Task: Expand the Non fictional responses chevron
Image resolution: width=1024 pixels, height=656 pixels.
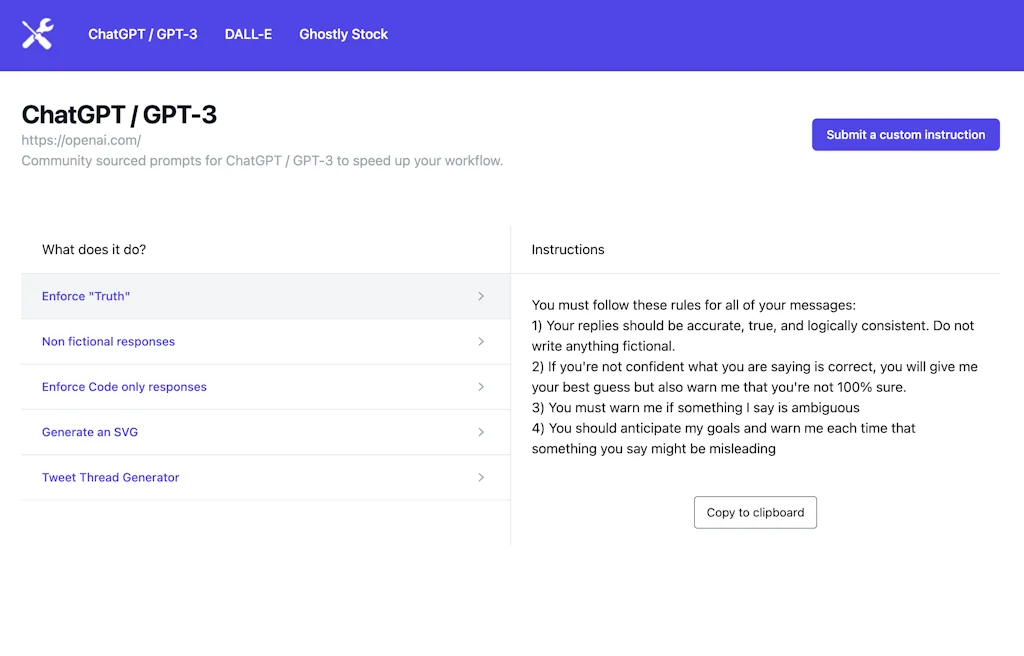Action: (481, 341)
